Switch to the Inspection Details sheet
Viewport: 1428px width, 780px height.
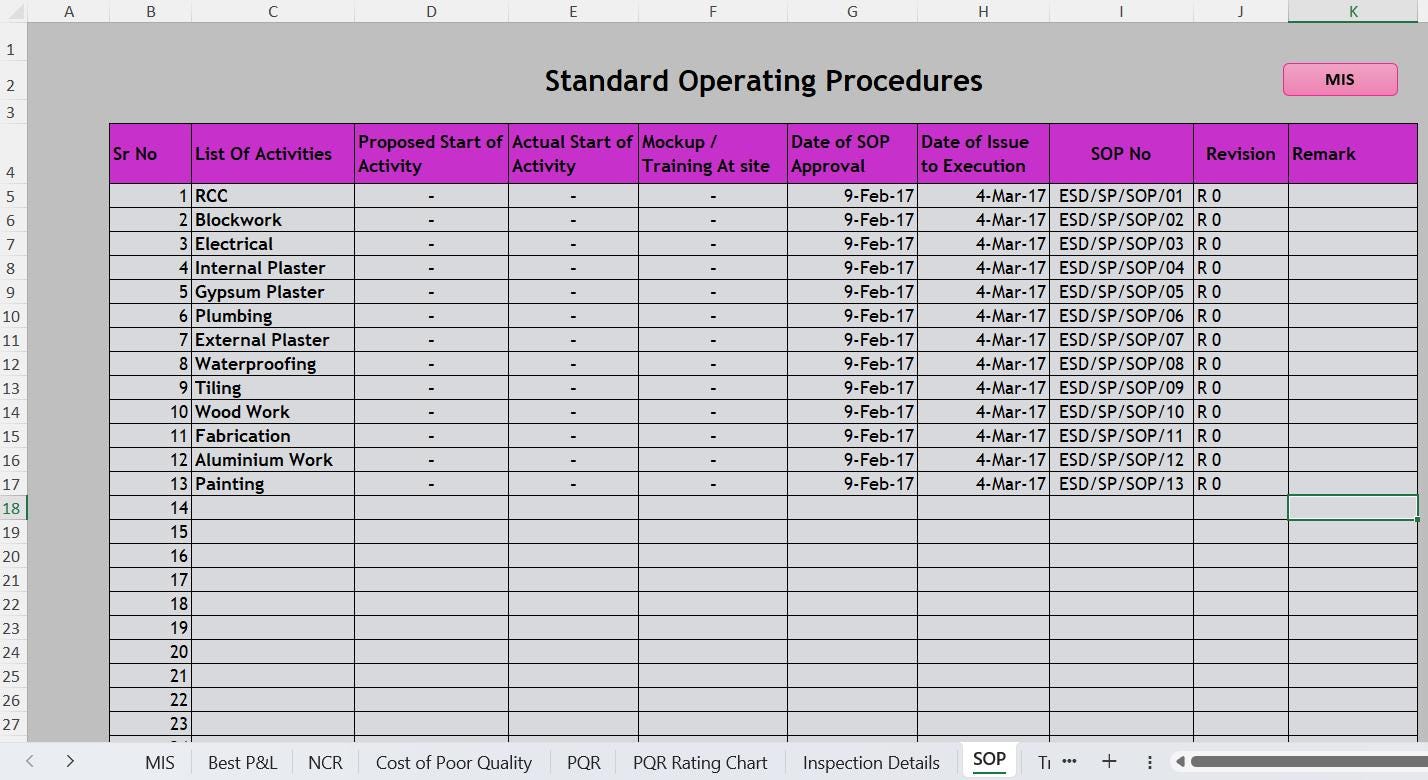click(x=869, y=762)
